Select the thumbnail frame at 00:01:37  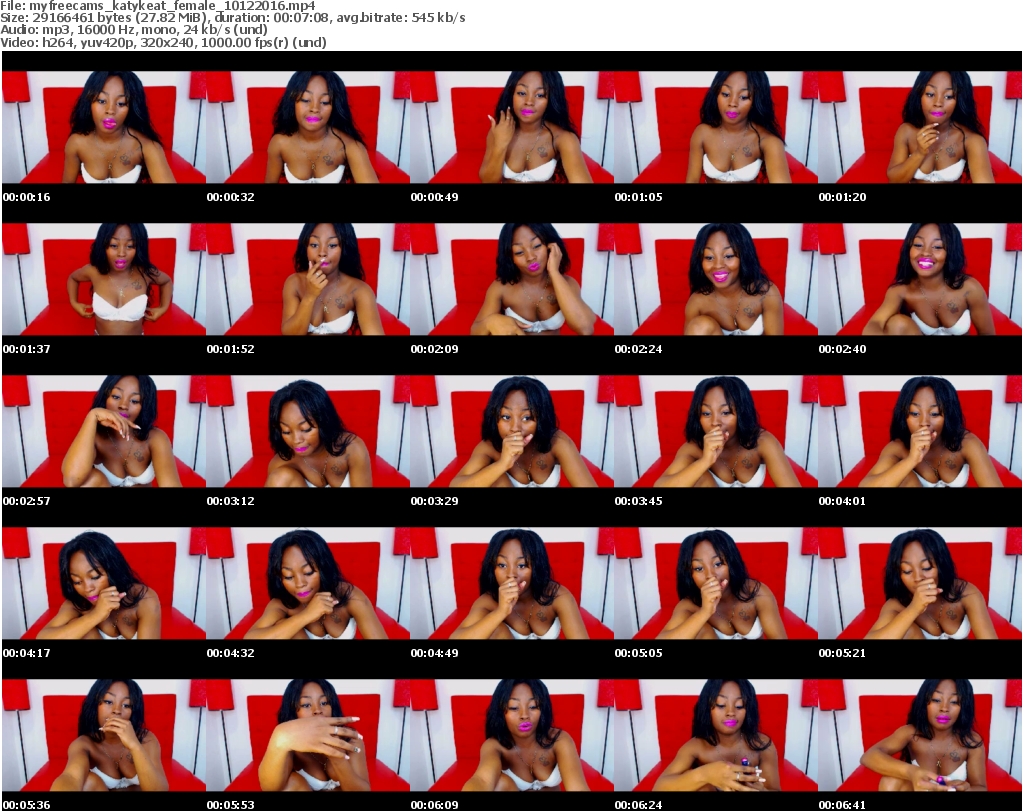coord(104,279)
